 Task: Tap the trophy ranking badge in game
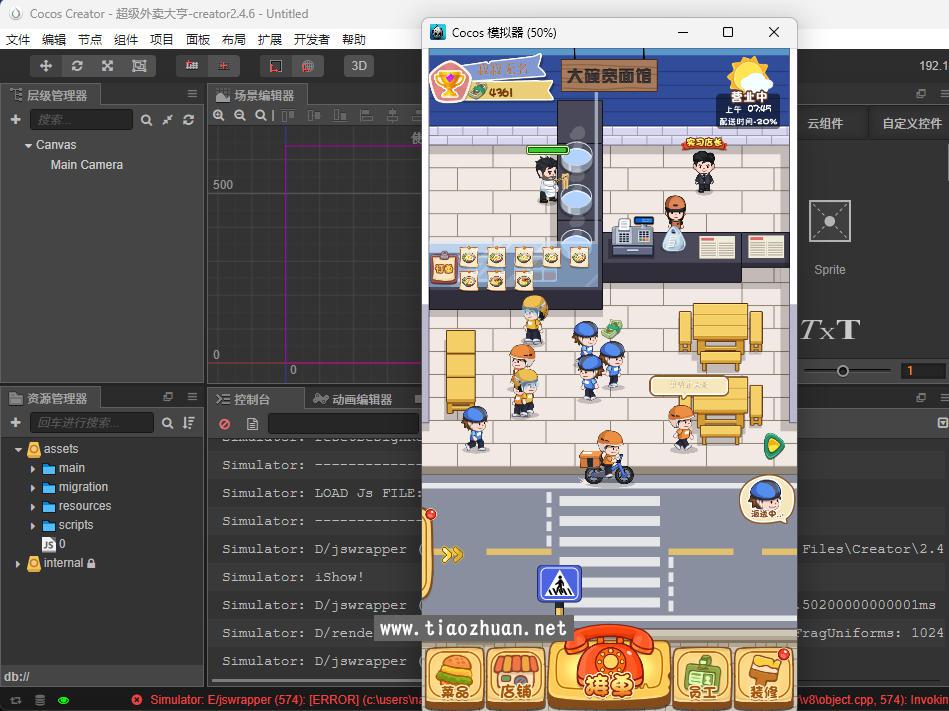pos(449,82)
